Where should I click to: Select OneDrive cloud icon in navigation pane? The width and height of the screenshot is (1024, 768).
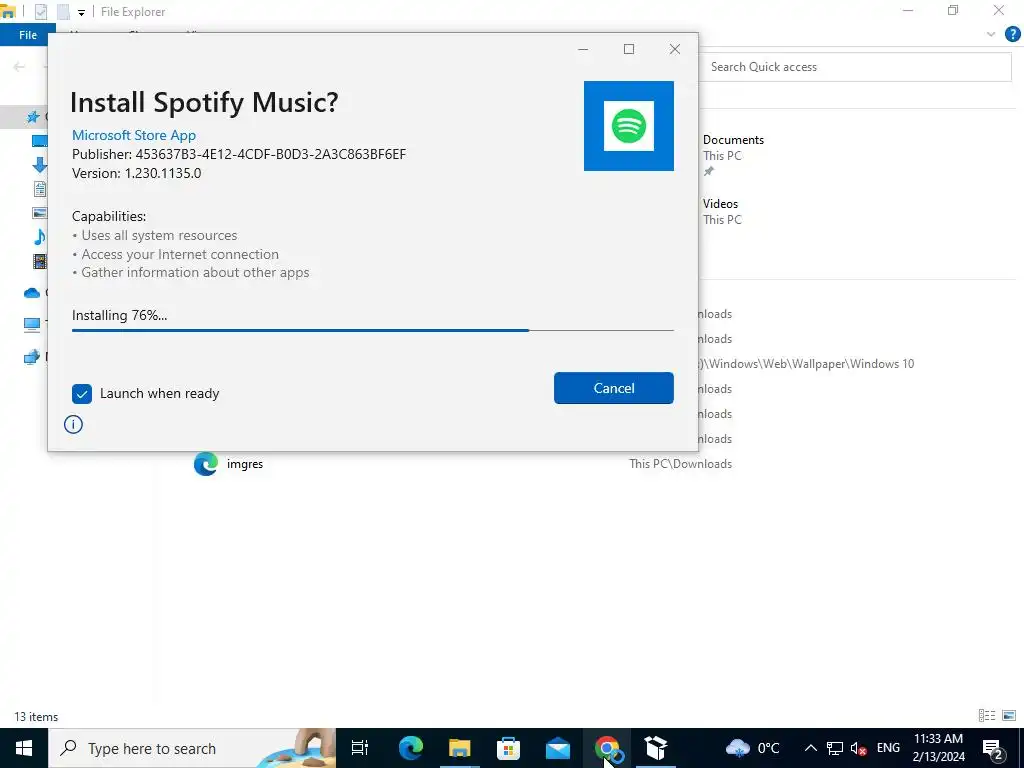point(32,293)
